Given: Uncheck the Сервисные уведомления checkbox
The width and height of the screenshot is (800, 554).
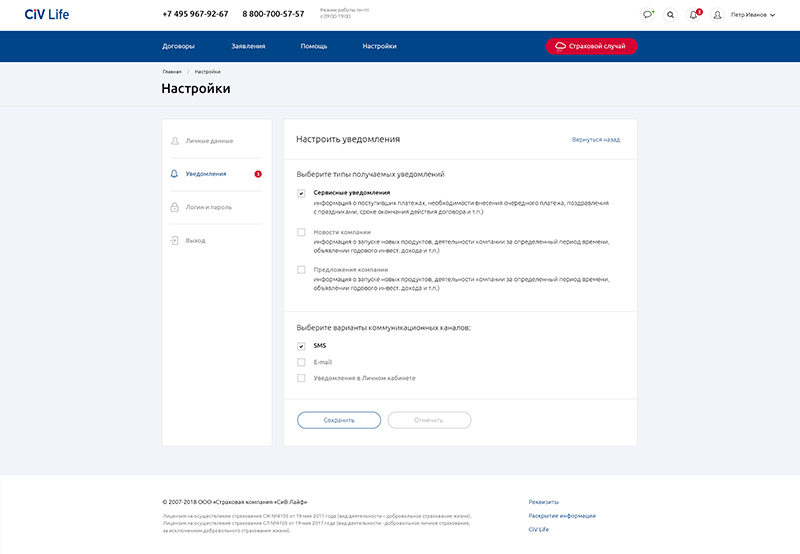Looking at the screenshot, I should [x=301, y=193].
